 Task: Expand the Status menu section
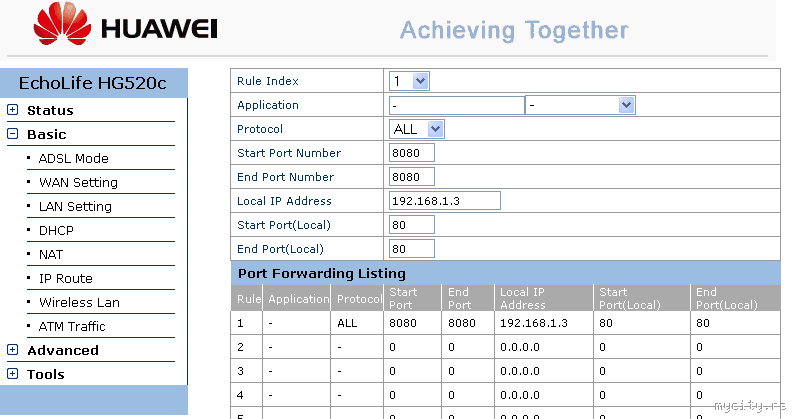pos(13,110)
